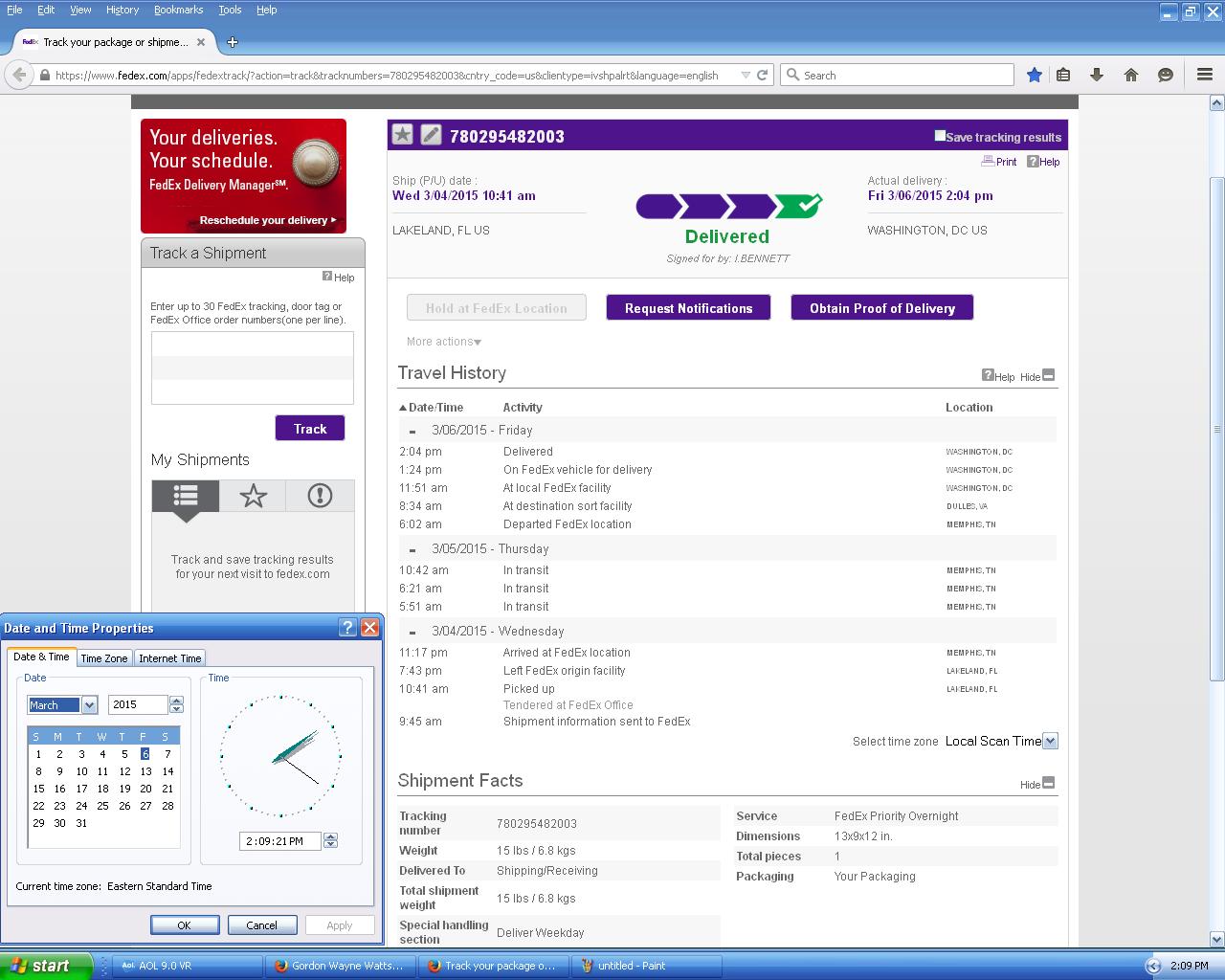Open the Bookmarks menu
The width and height of the screenshot is (1225, 980).
[178, 10]
